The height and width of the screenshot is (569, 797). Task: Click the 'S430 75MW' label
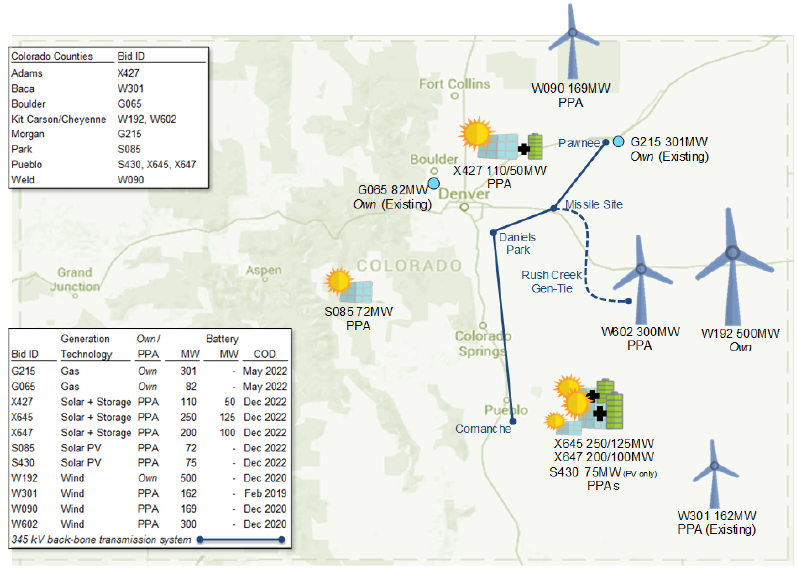[585, 472]
